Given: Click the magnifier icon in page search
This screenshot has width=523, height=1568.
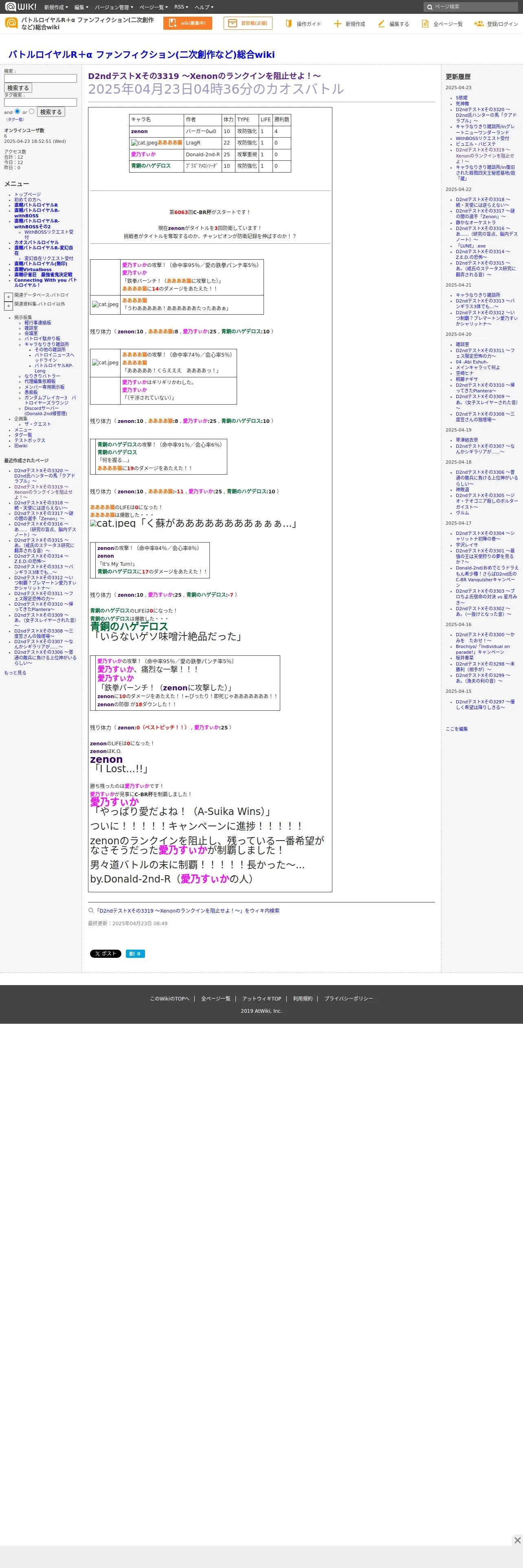Looking at the screenshot, I should pyautogui.click(x=430, y=7).
